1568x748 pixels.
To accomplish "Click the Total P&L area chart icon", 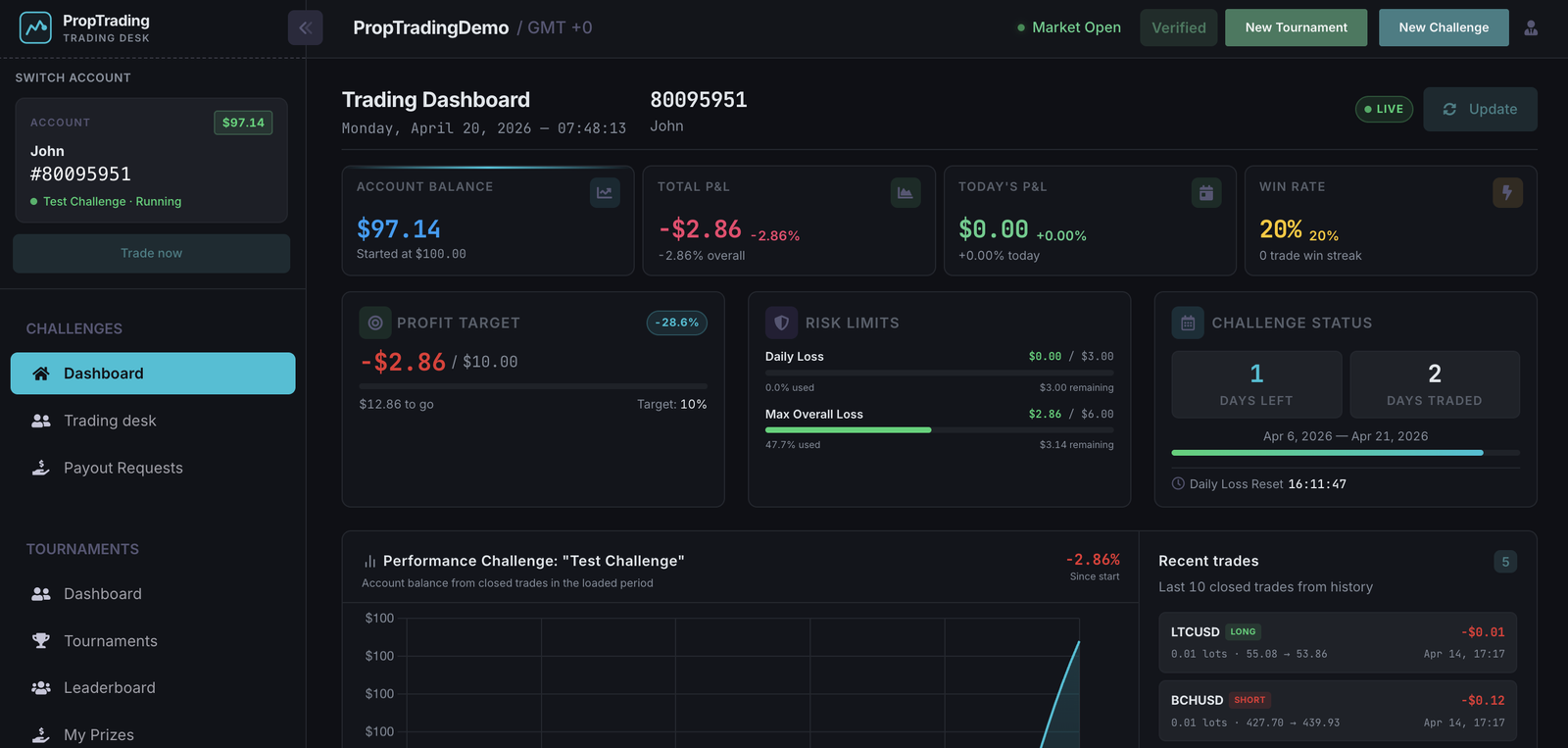I will (x=906, y=193).
